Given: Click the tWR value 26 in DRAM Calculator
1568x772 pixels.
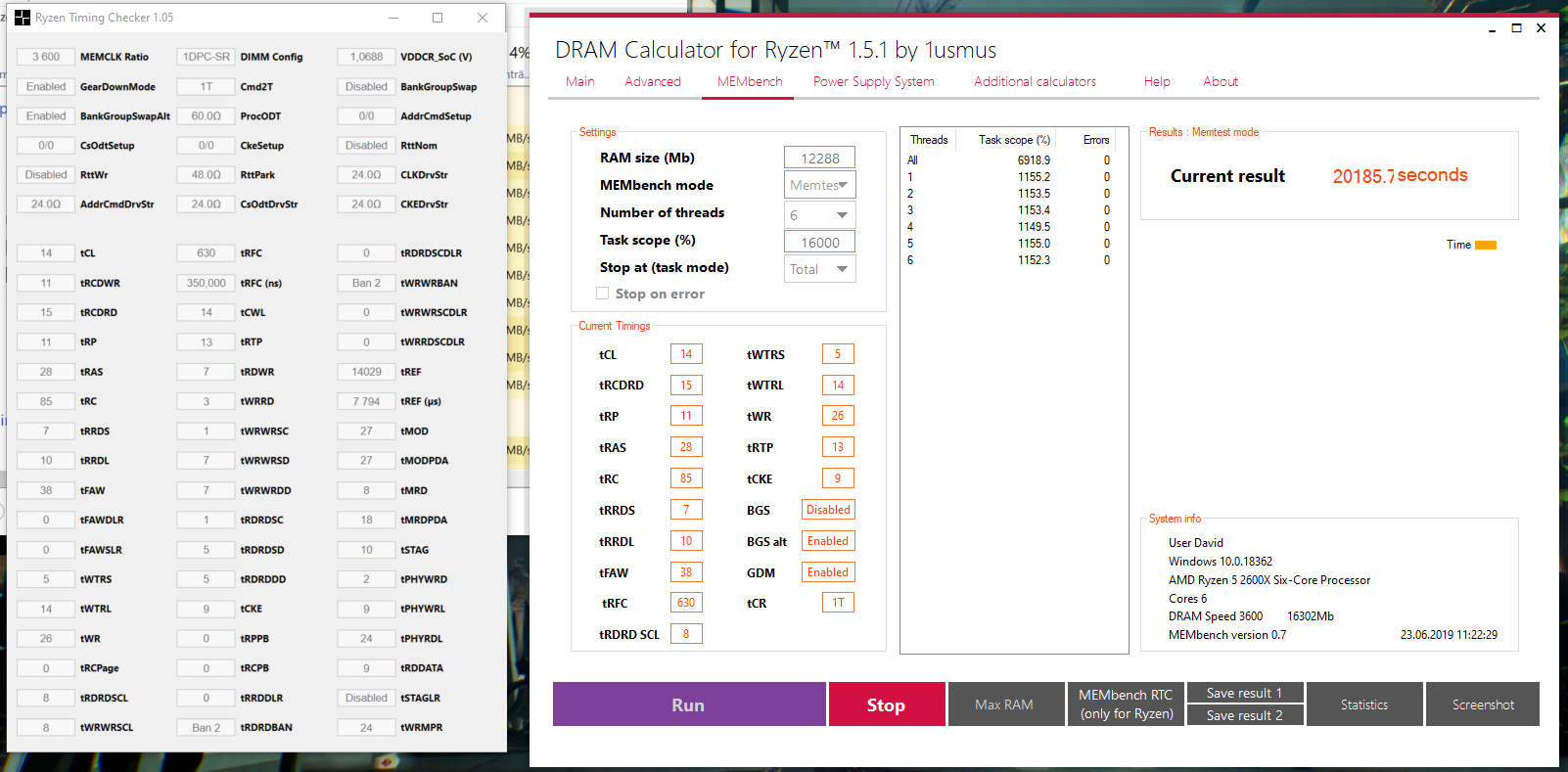Looking at the screenshot, I should pos(838,416).
